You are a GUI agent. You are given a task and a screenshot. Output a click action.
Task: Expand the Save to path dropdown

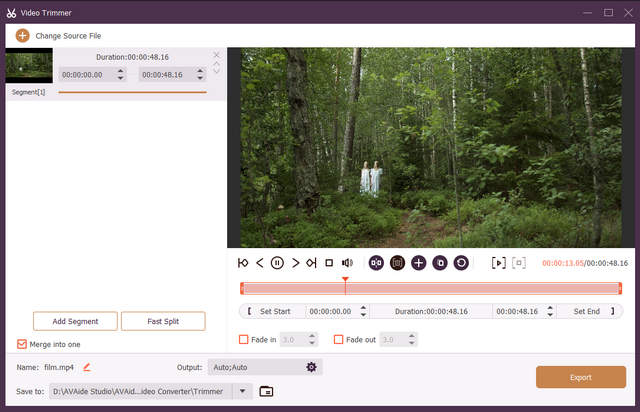pos(242,391)
